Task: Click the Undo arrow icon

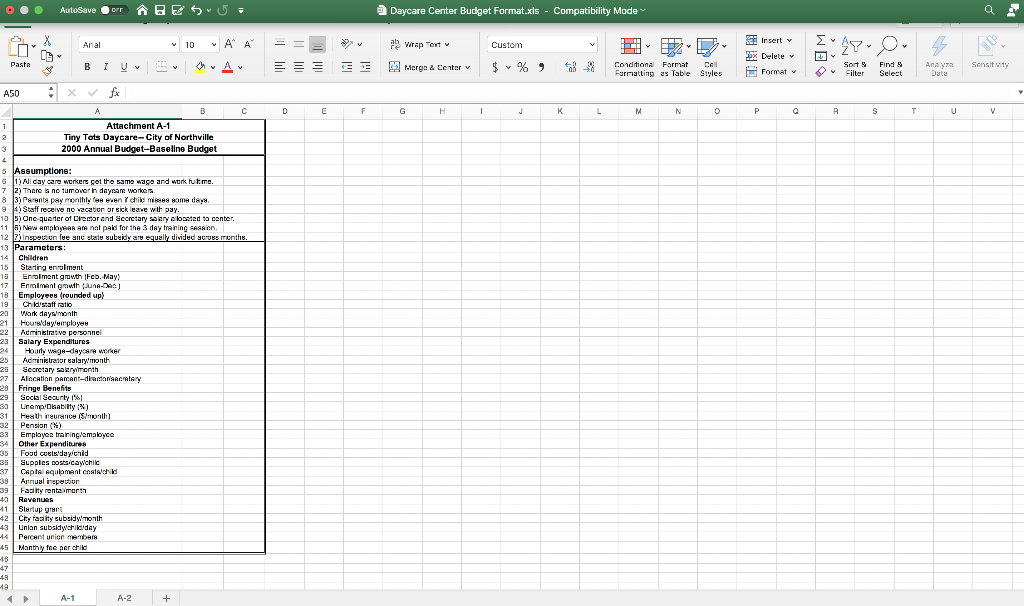Action: pos(197,10)
